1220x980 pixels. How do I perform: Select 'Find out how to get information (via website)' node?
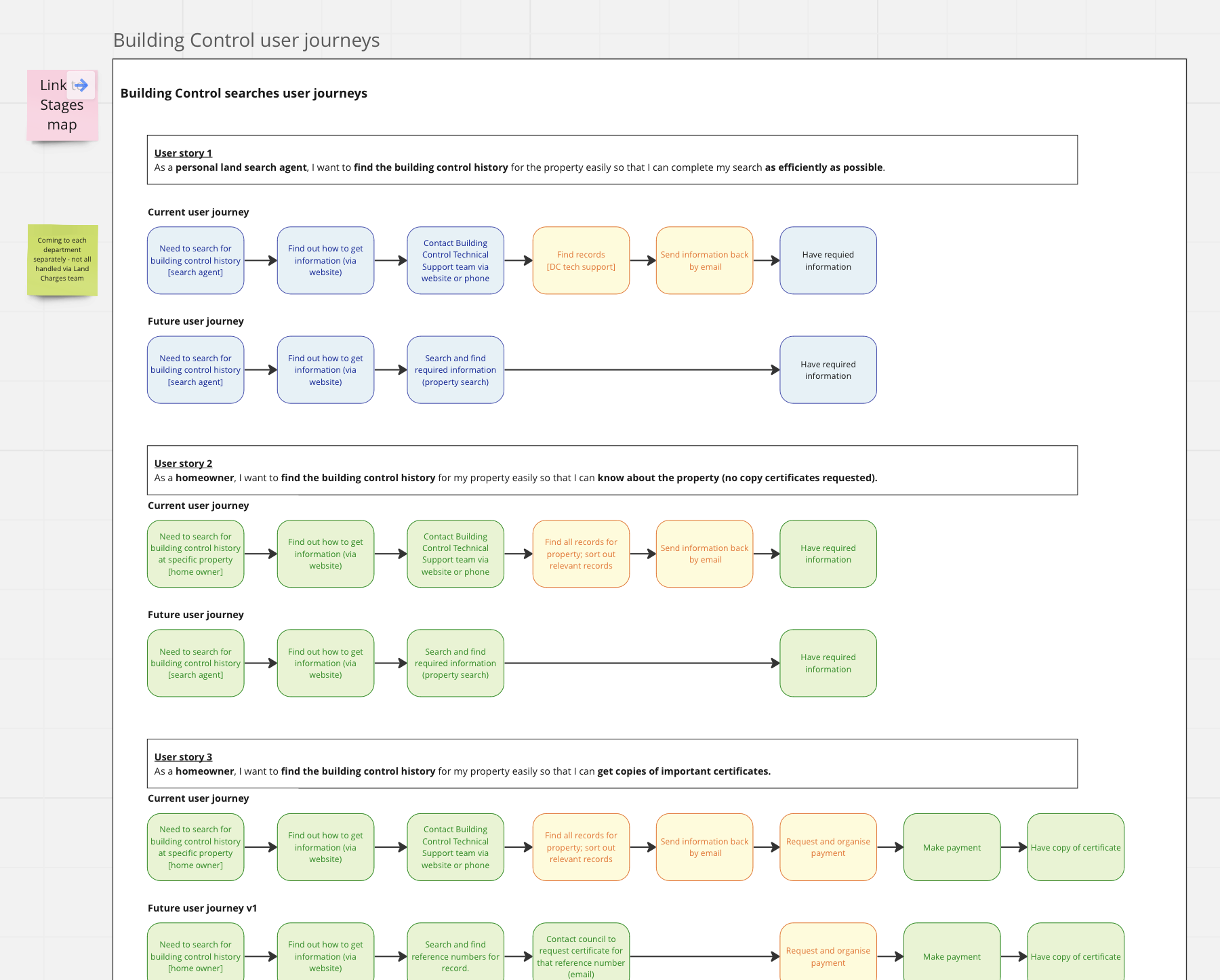[x=325, y=260]
